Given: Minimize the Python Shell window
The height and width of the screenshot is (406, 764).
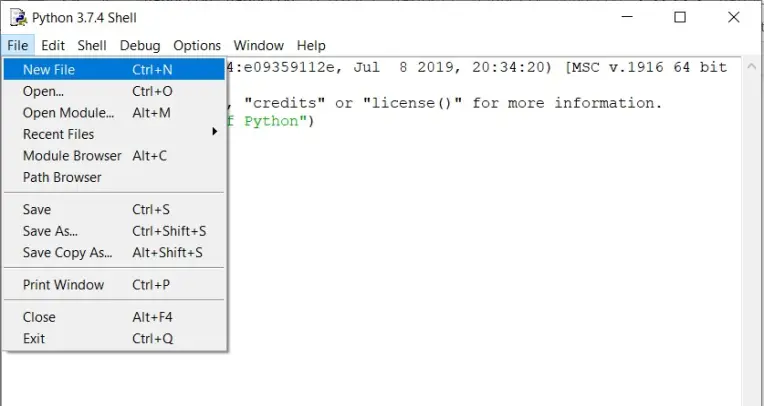Looking at the screenshot, I should pos(627,18).
